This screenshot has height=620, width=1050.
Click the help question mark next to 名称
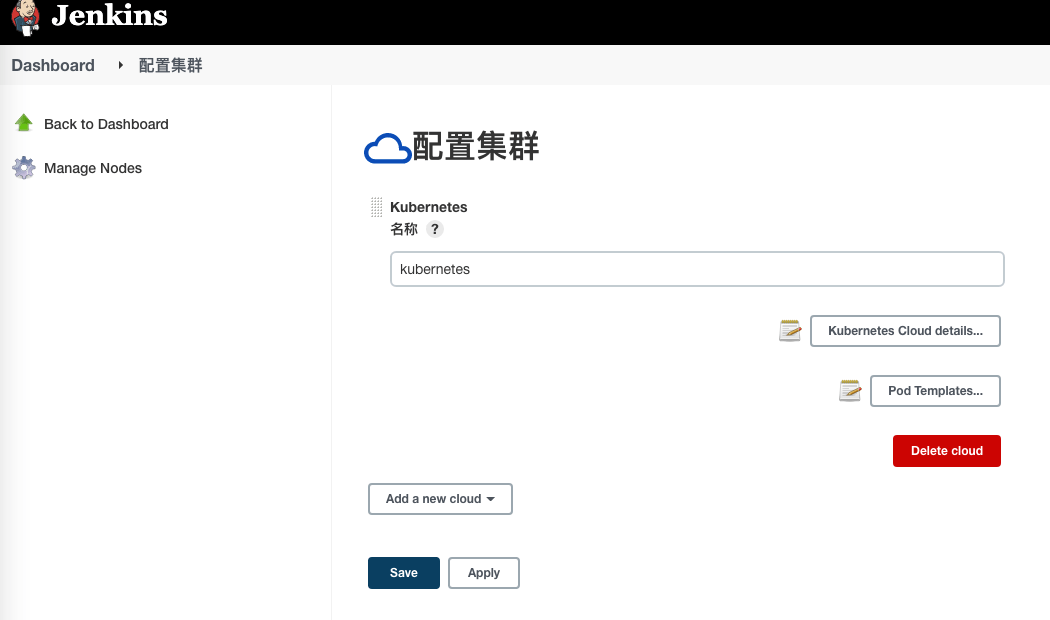(434, 229)
